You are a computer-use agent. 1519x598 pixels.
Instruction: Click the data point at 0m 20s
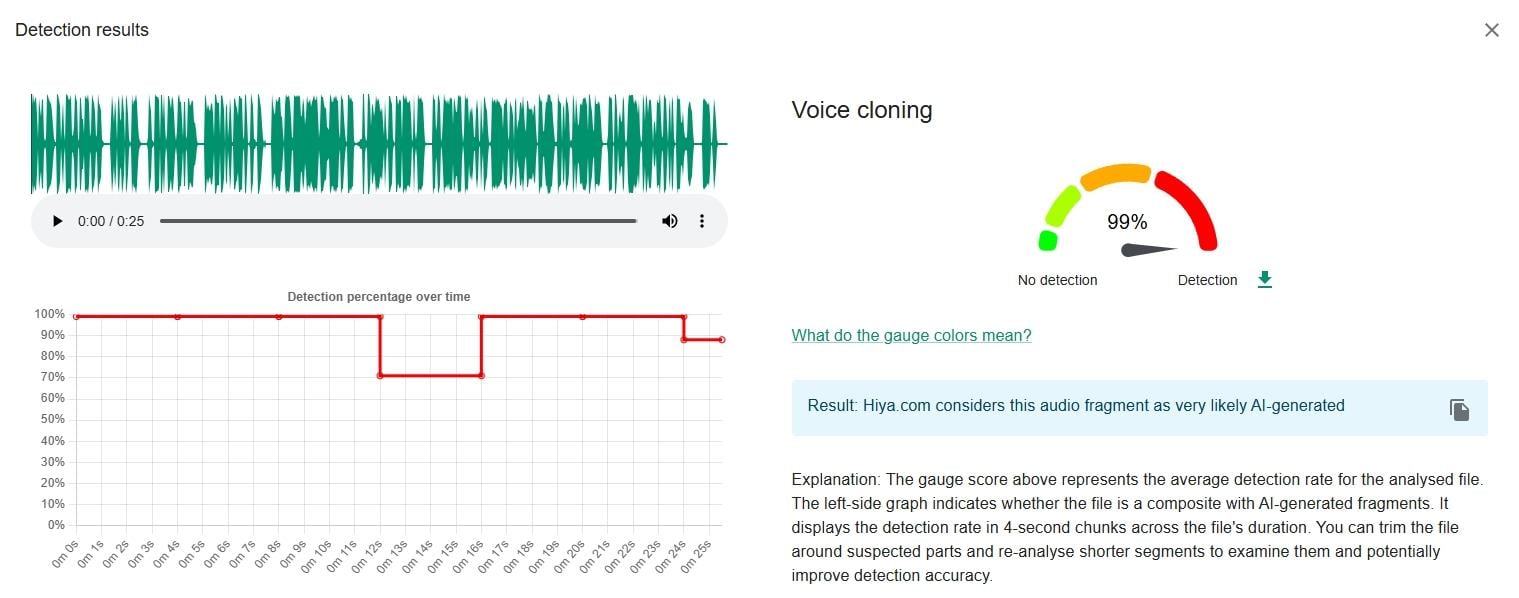[x=583, y=316]
